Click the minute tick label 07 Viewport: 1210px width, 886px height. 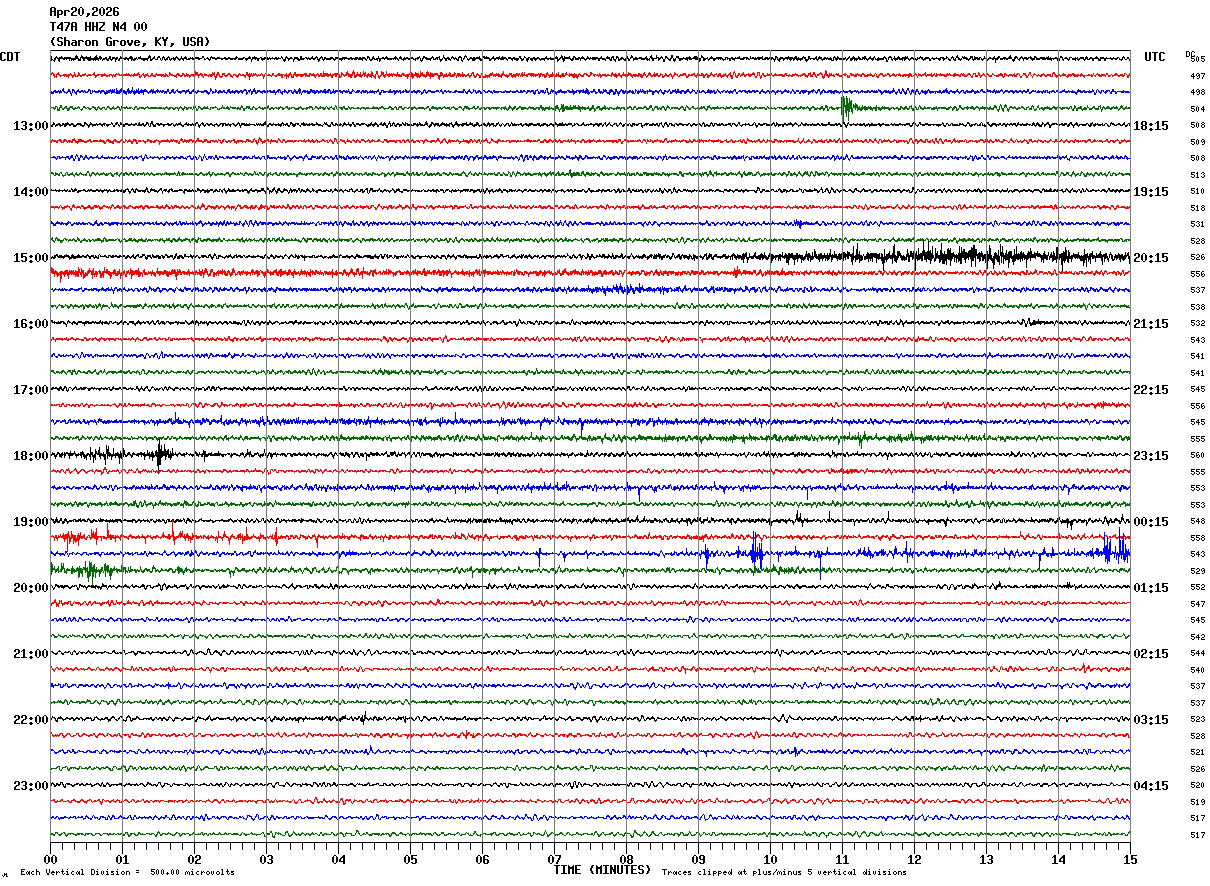[x=554, y=859]
